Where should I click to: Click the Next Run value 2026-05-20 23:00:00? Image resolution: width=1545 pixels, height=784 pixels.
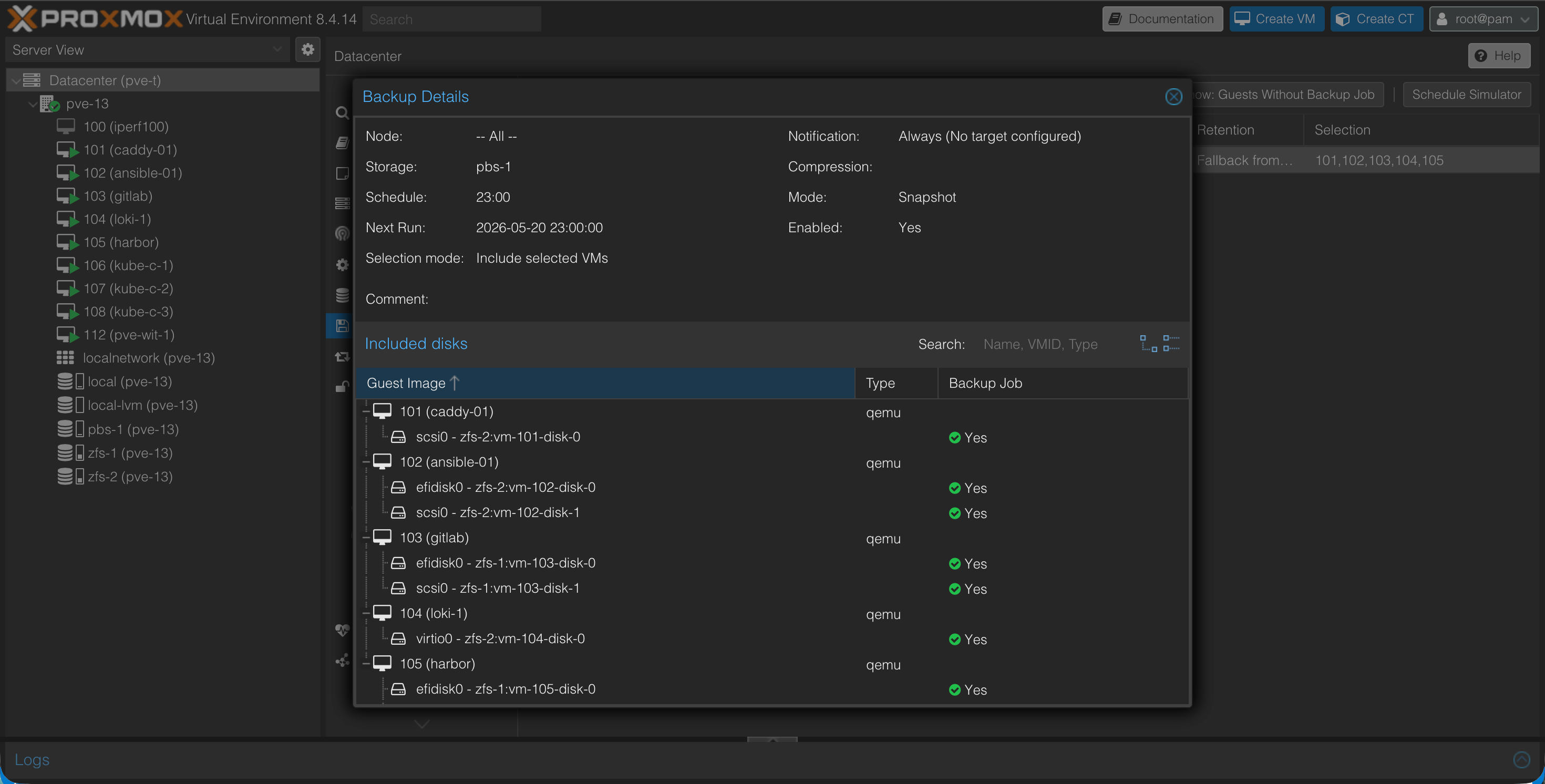point(539,228)
